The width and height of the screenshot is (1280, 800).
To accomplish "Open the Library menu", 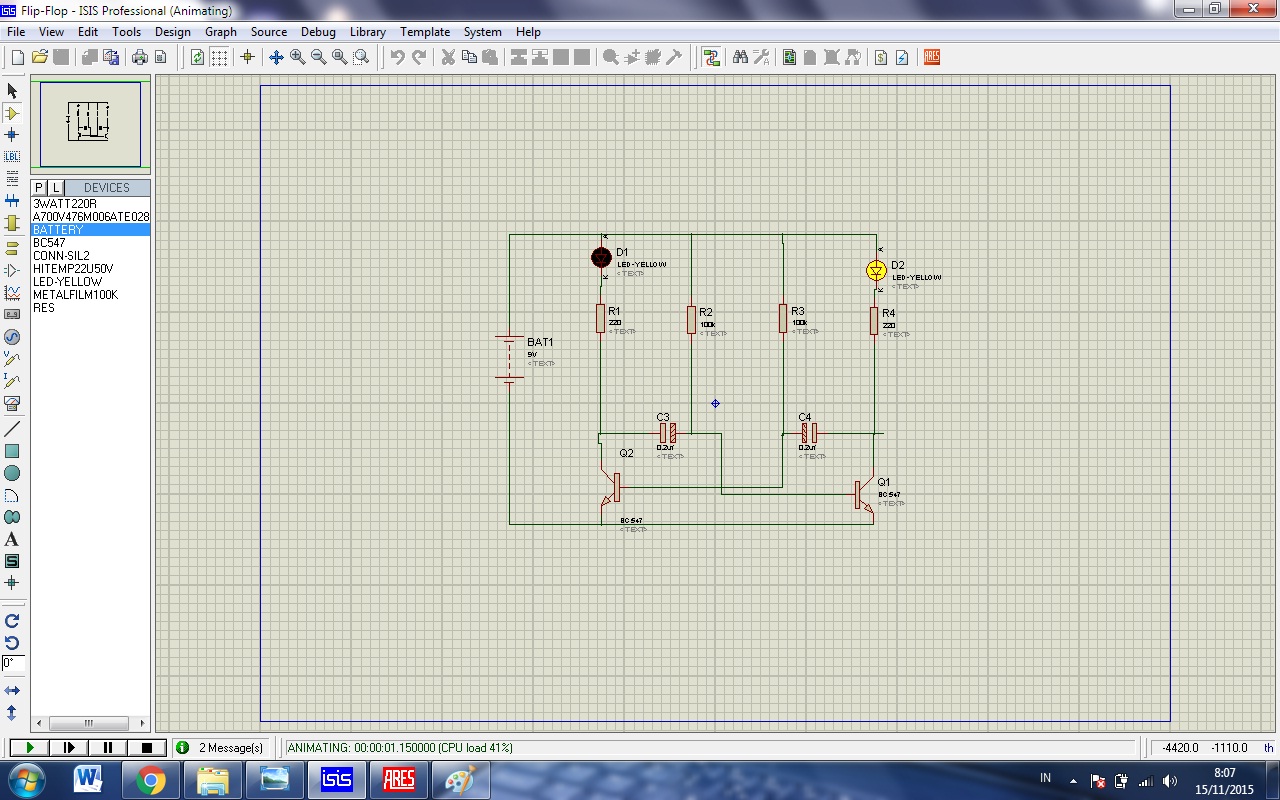I will (367, 31).
